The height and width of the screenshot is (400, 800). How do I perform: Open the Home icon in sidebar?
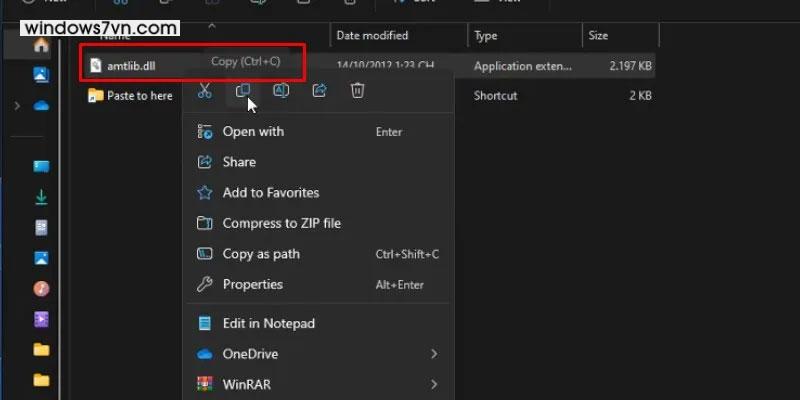click(x=41, y=45)
